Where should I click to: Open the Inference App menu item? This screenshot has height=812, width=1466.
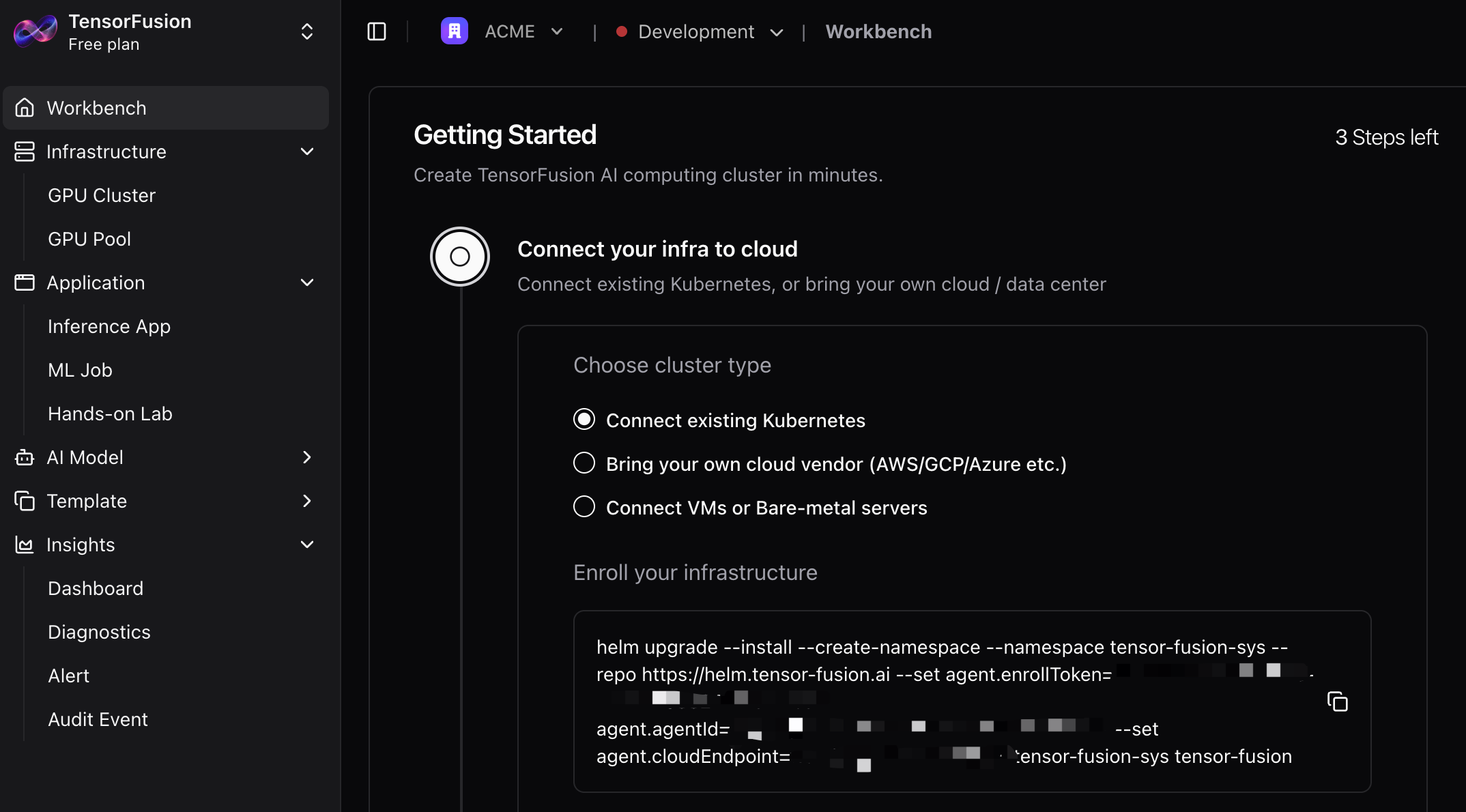tap(109, 326)
